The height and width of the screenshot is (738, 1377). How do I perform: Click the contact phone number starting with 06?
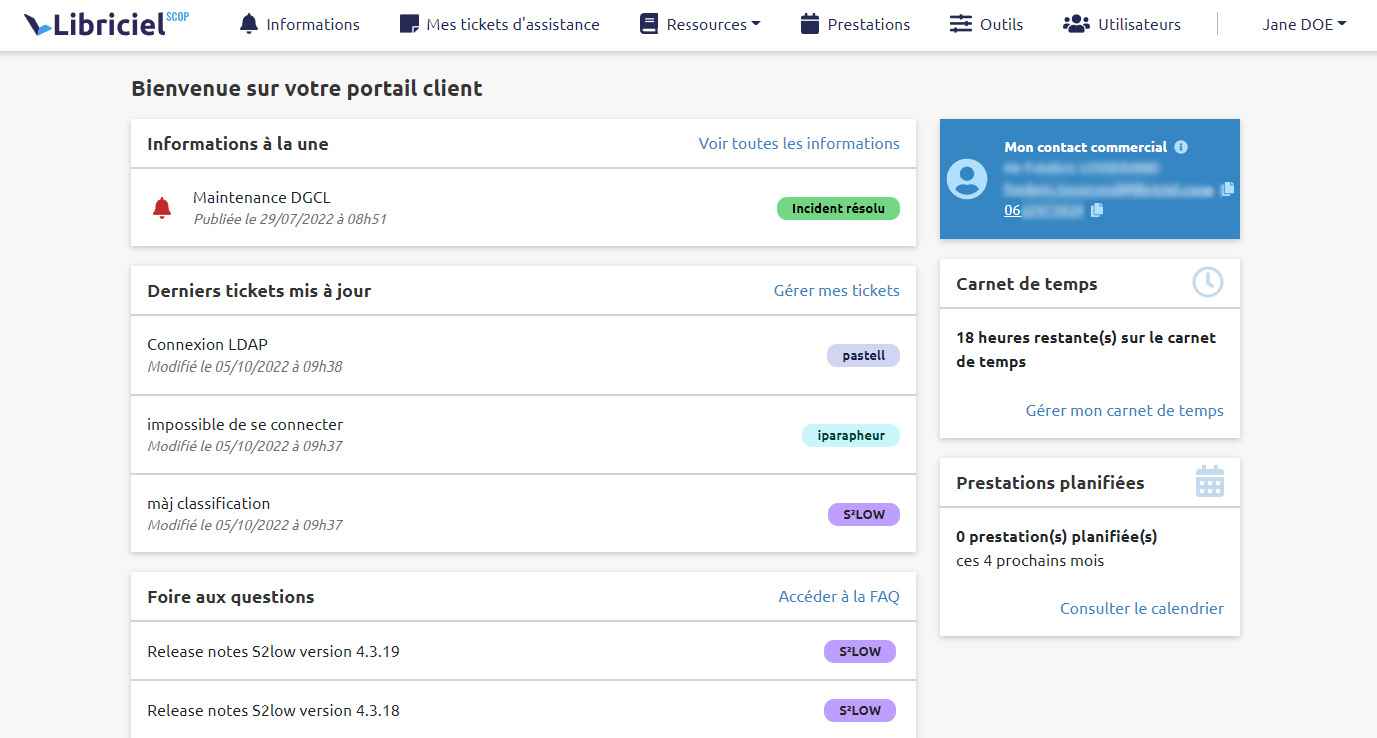(1044, 210)
